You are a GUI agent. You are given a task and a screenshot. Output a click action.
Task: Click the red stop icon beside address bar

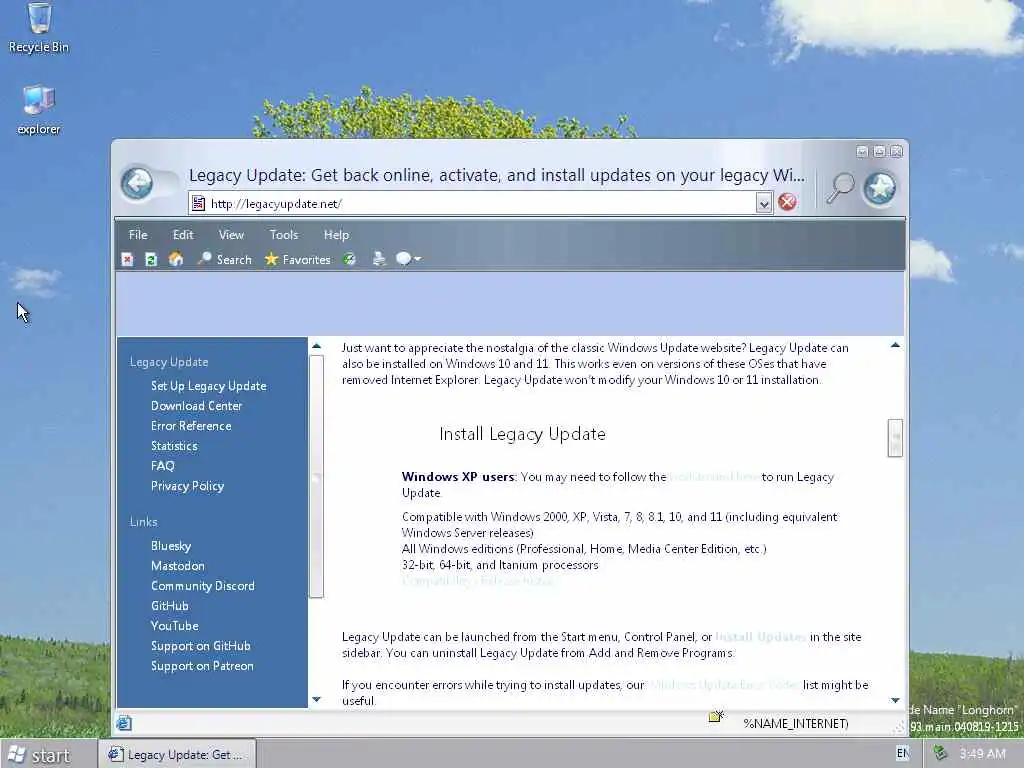788,202
